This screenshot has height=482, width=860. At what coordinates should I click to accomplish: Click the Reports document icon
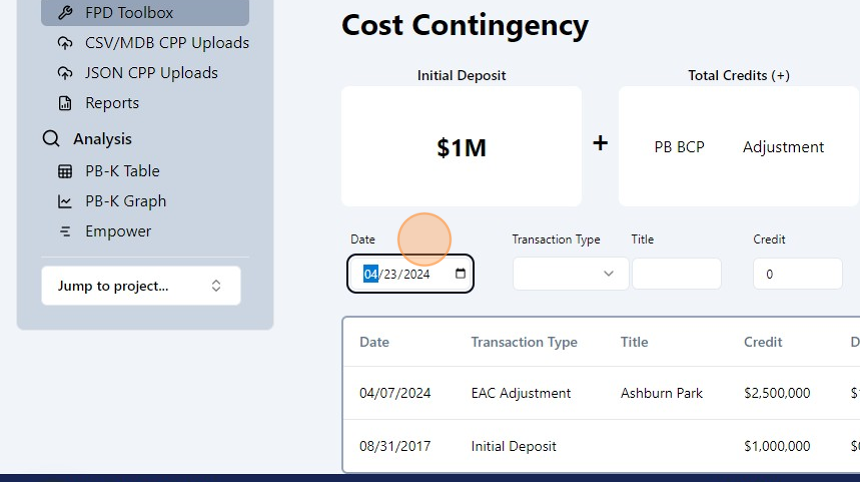coord(65,103)
